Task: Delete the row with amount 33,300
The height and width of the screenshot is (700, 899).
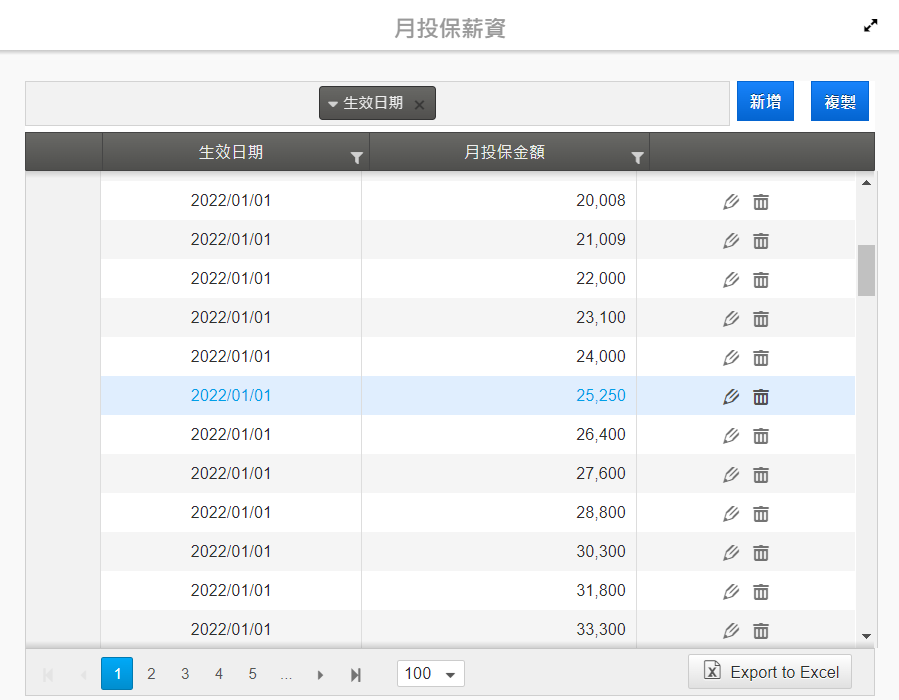Action: [x=761, y=631]
